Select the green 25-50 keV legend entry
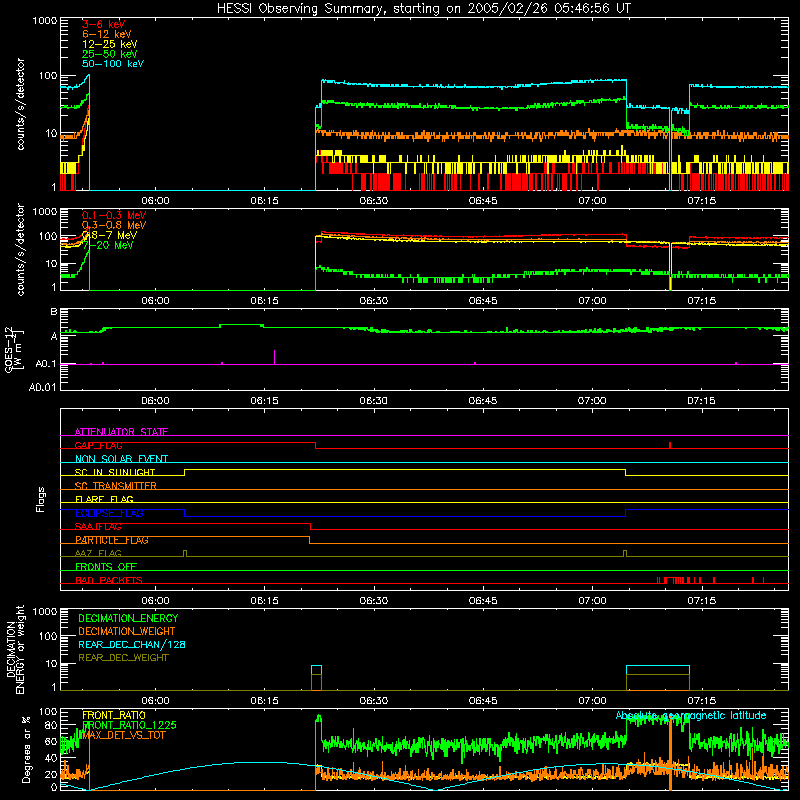The height and width of the screenshot is (800, 800). [109, 54]
